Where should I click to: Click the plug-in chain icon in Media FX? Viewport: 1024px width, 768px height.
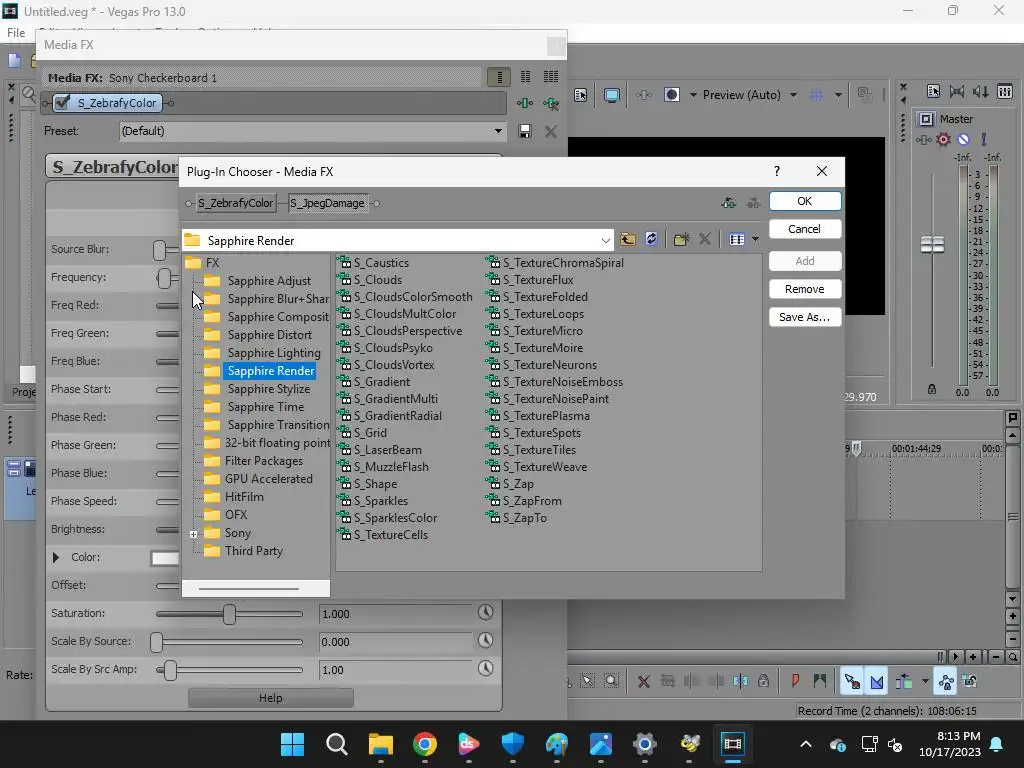tap(524, 103)
